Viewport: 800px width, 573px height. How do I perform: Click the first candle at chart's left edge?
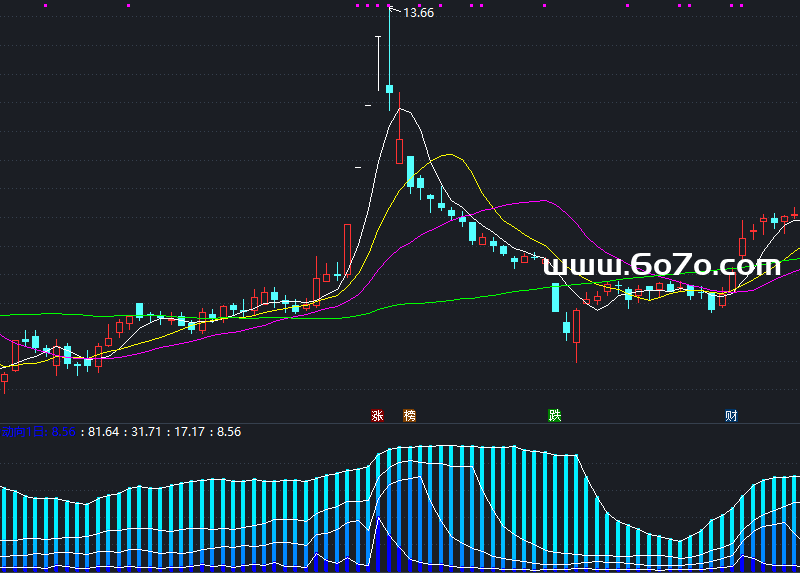point(4,378)
